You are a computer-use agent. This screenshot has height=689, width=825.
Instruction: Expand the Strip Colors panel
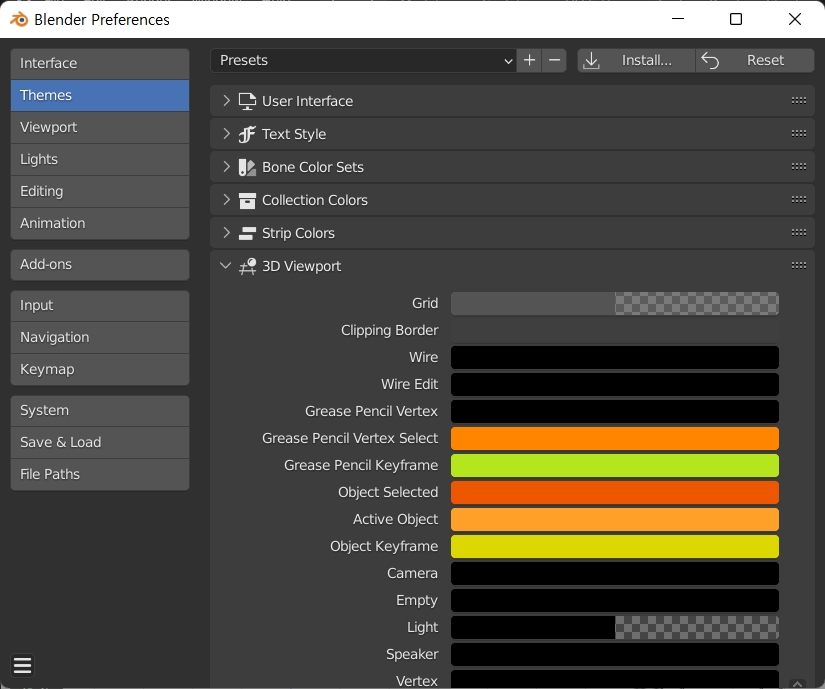pyautogui.click(x=226, y=232)
